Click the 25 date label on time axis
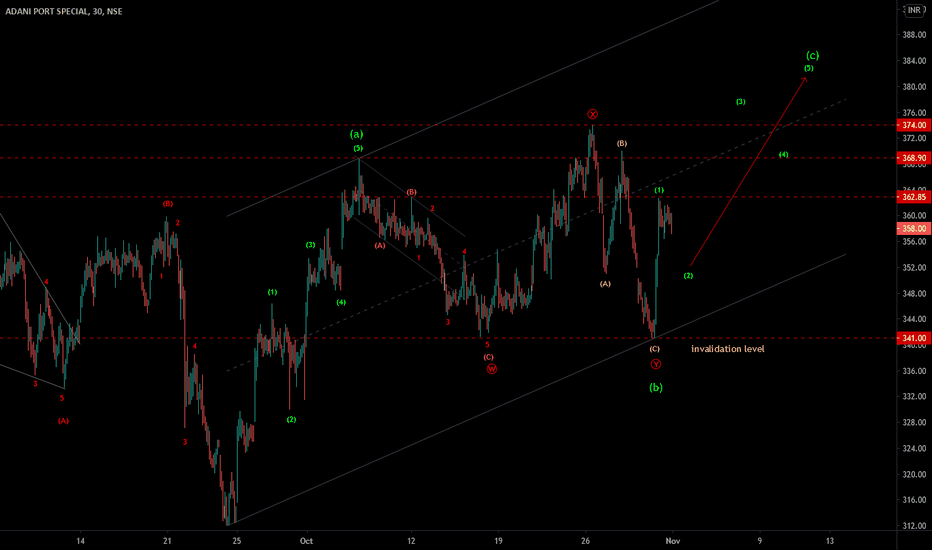 coord(237,541)
